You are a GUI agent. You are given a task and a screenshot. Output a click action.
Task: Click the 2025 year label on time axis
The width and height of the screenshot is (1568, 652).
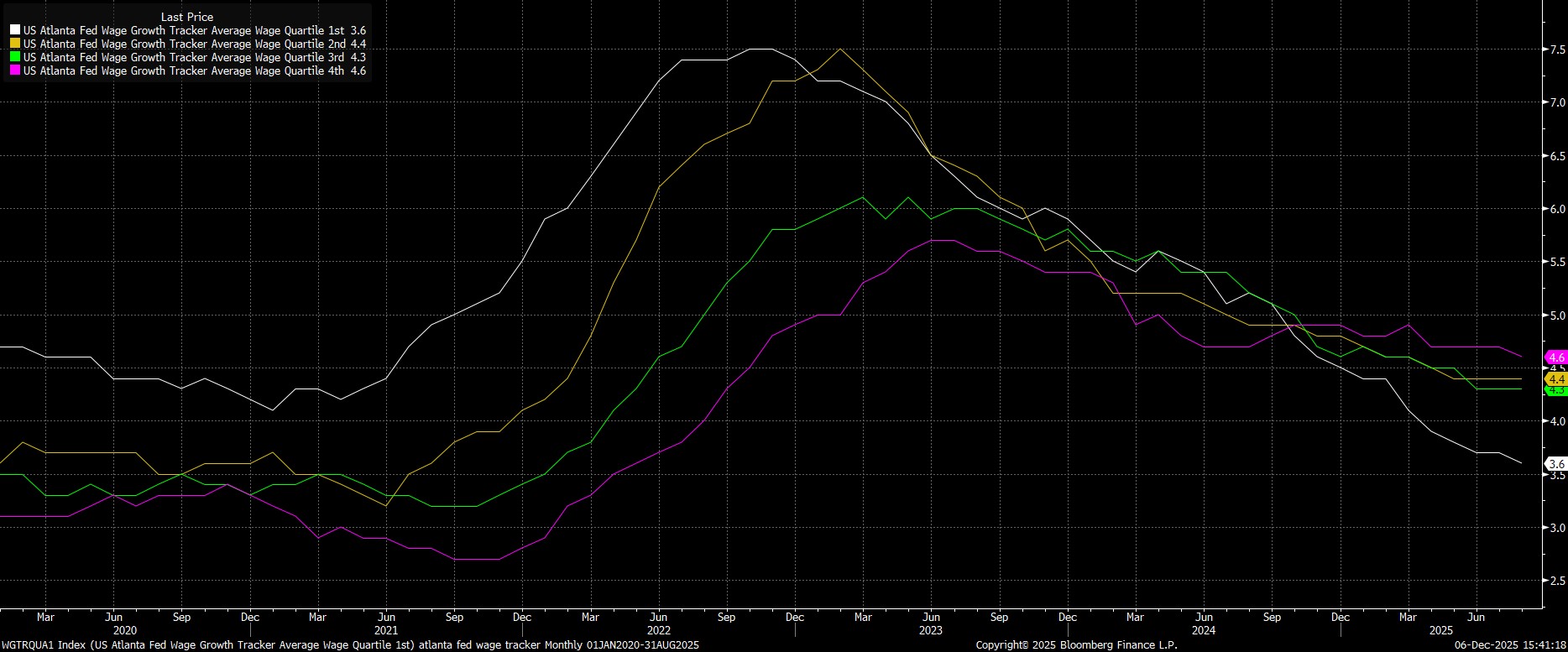point(1476,630)
